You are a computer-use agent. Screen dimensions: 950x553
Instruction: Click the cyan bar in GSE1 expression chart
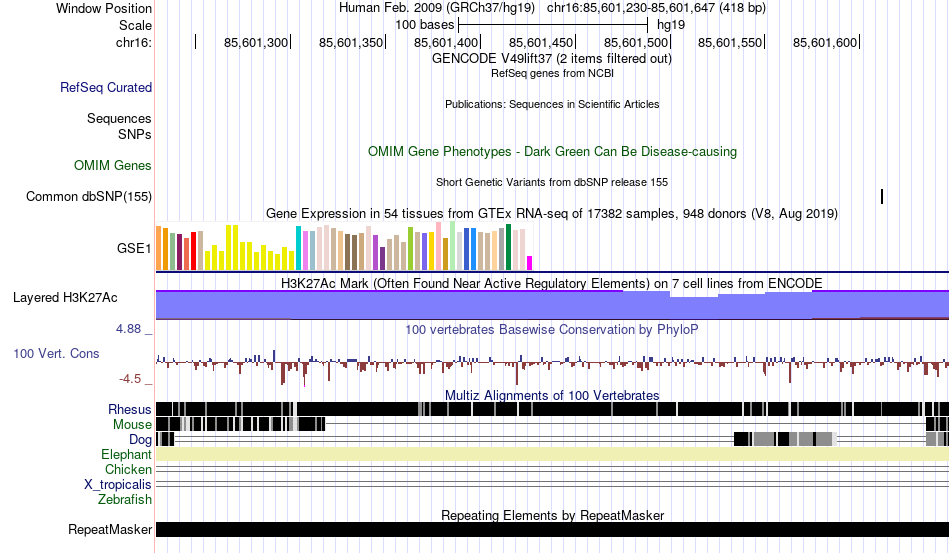click(298, 248)
